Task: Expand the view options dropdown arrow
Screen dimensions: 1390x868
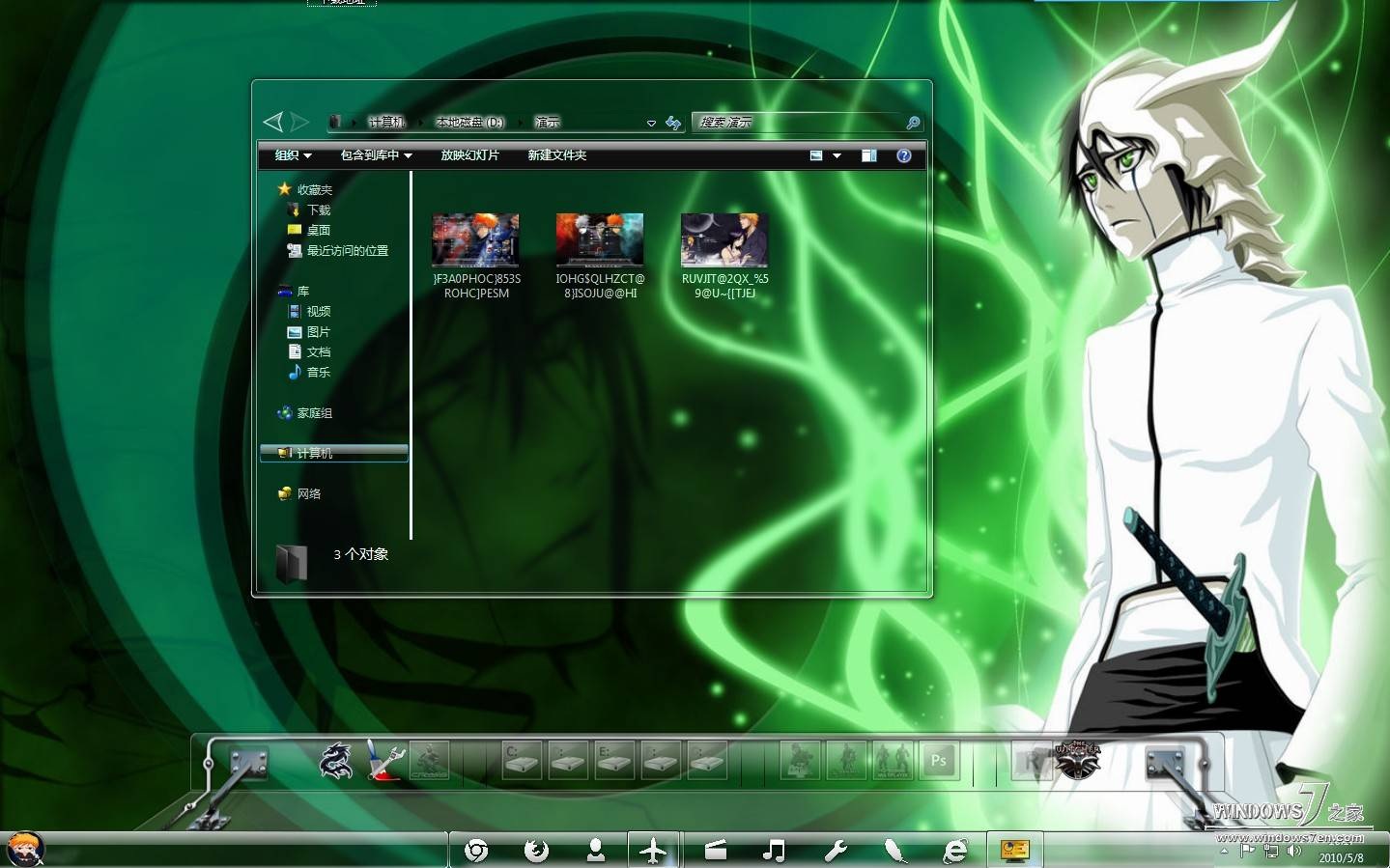Action: click(837, 155)
